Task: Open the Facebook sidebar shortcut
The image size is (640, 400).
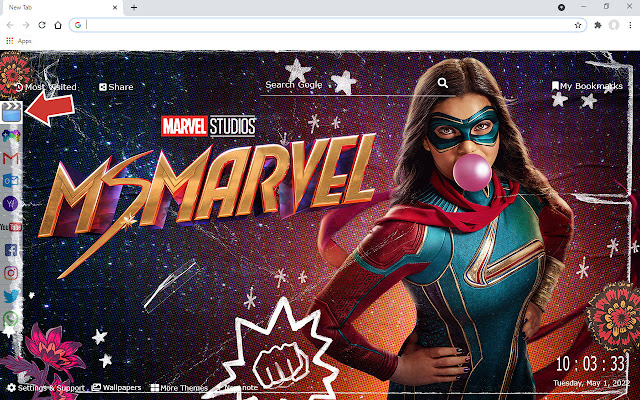Action: tap(11, 250)
